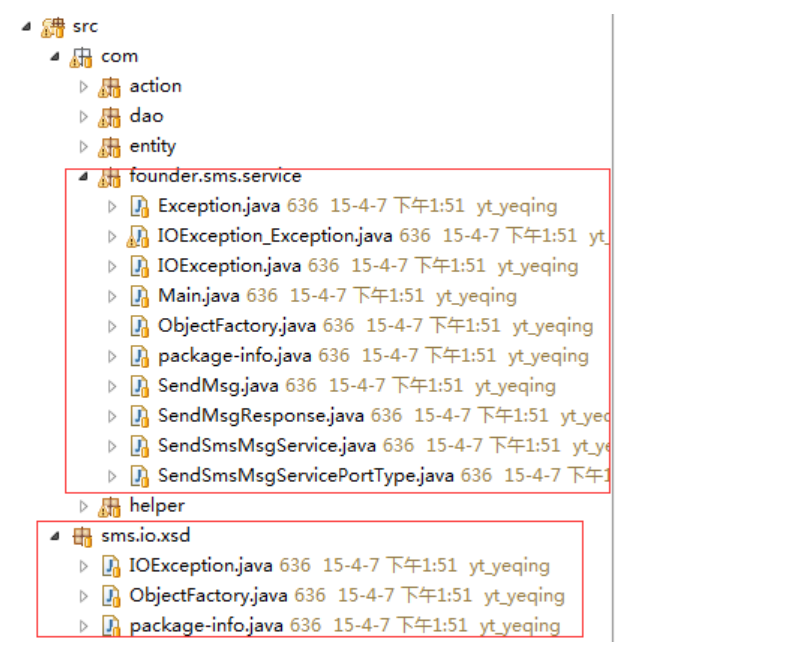Collapse the sms.io.xsd package
Viewport: 791px width, 652px height.
(x=55, y=536)
